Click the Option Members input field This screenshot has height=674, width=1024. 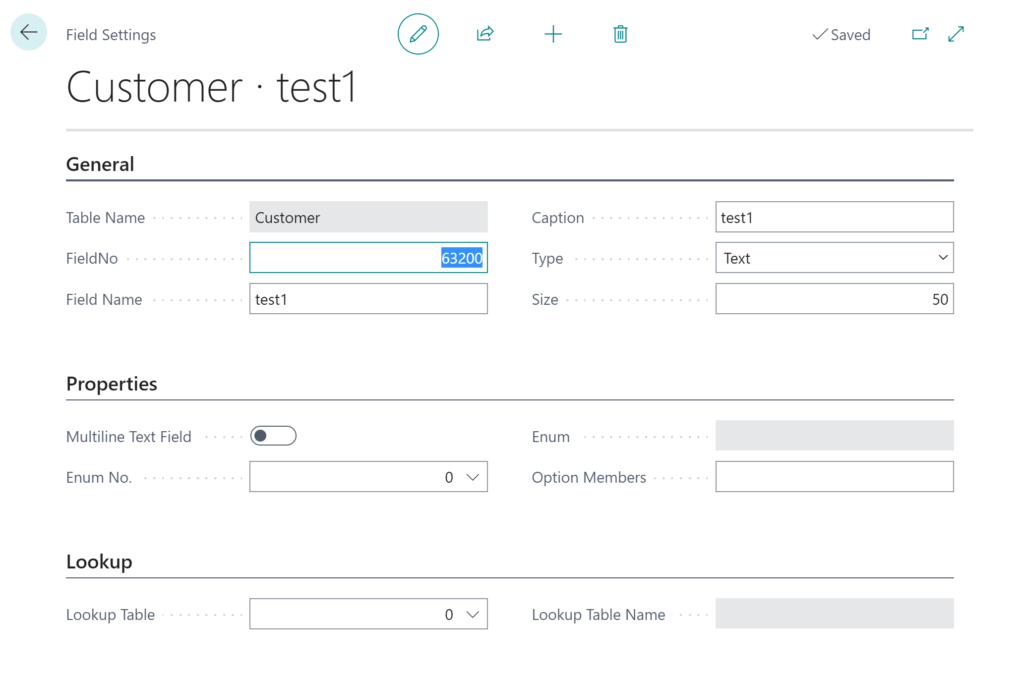[834, 477]
